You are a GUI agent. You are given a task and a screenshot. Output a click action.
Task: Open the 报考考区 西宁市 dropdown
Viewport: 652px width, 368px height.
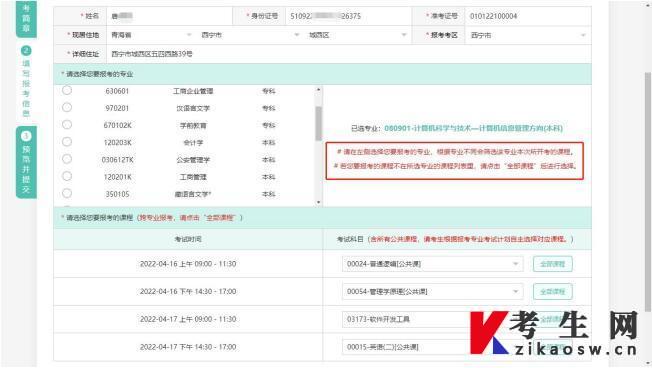[x=528, y=35]
